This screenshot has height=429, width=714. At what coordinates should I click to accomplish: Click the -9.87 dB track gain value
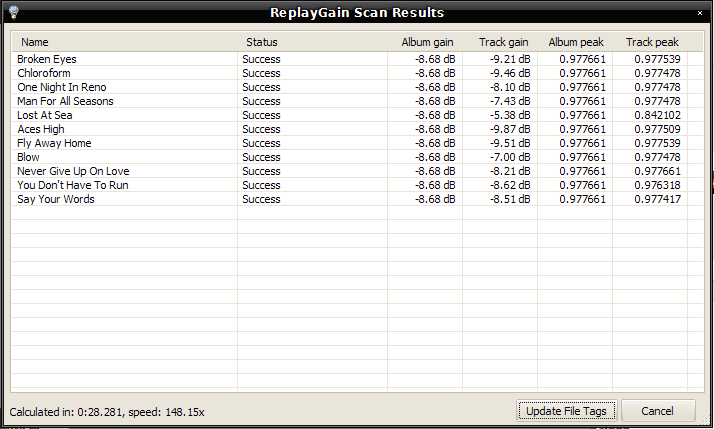[x=510, y=129]
